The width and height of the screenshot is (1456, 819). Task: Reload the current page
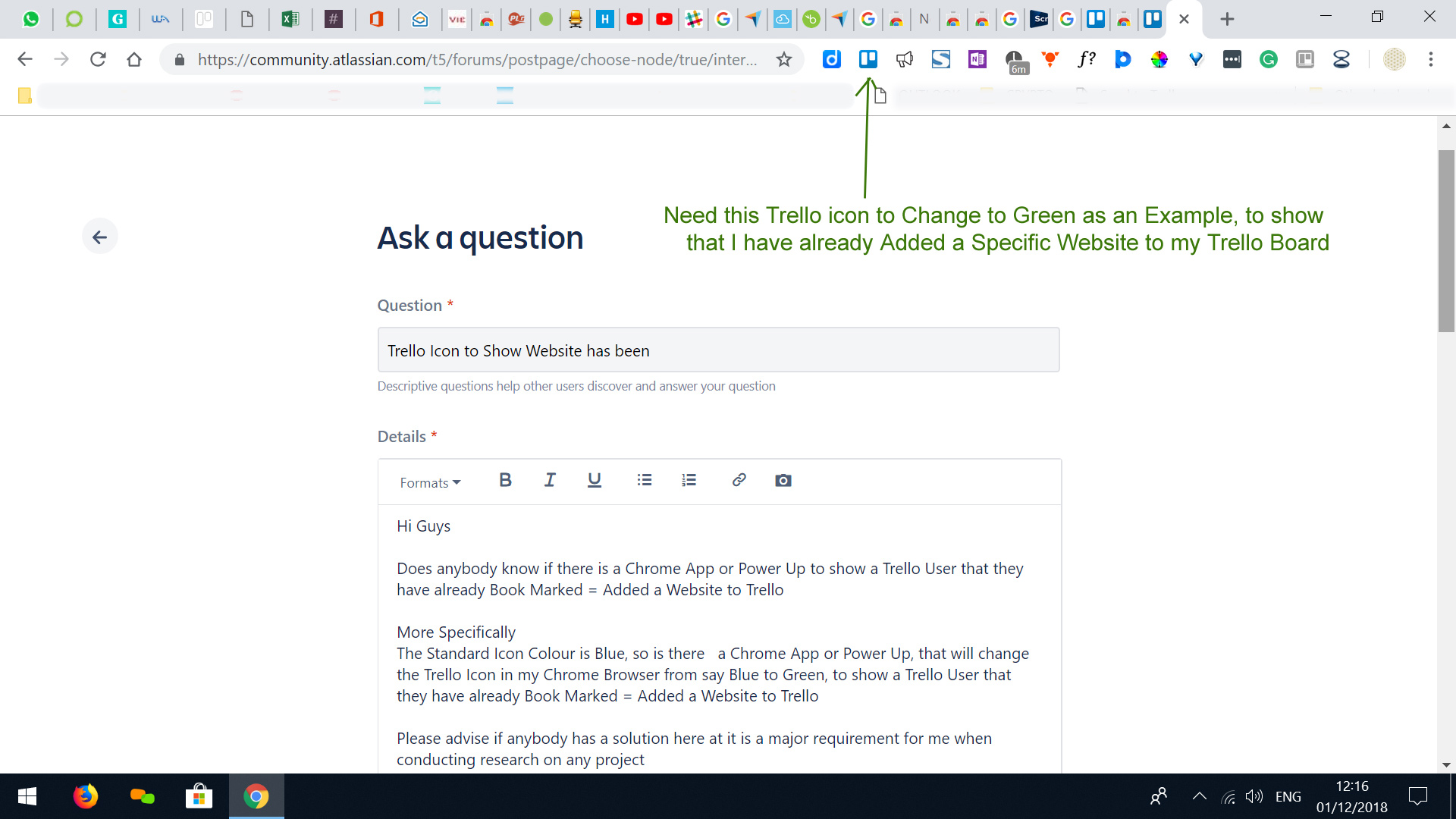point(98,59)
